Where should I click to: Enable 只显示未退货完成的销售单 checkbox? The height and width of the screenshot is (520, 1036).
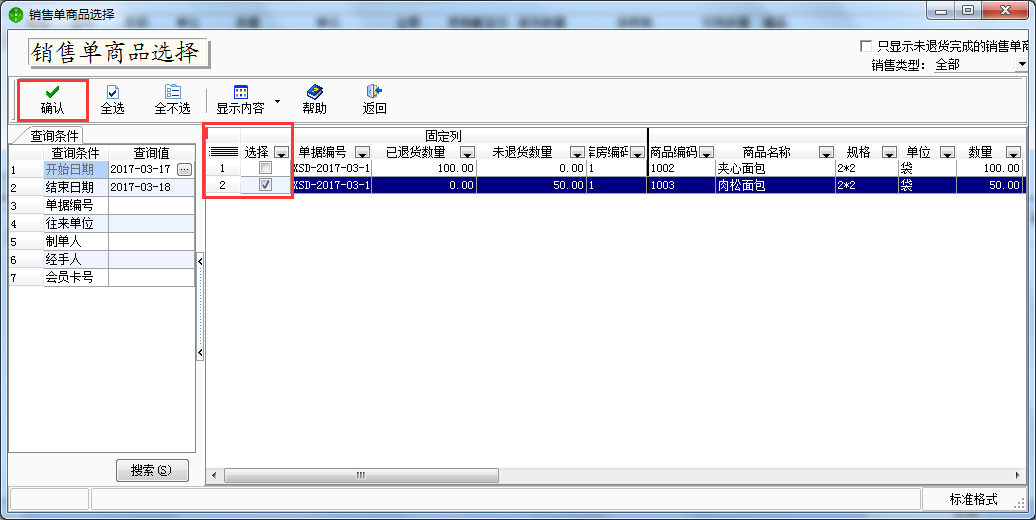click(866, 46)
